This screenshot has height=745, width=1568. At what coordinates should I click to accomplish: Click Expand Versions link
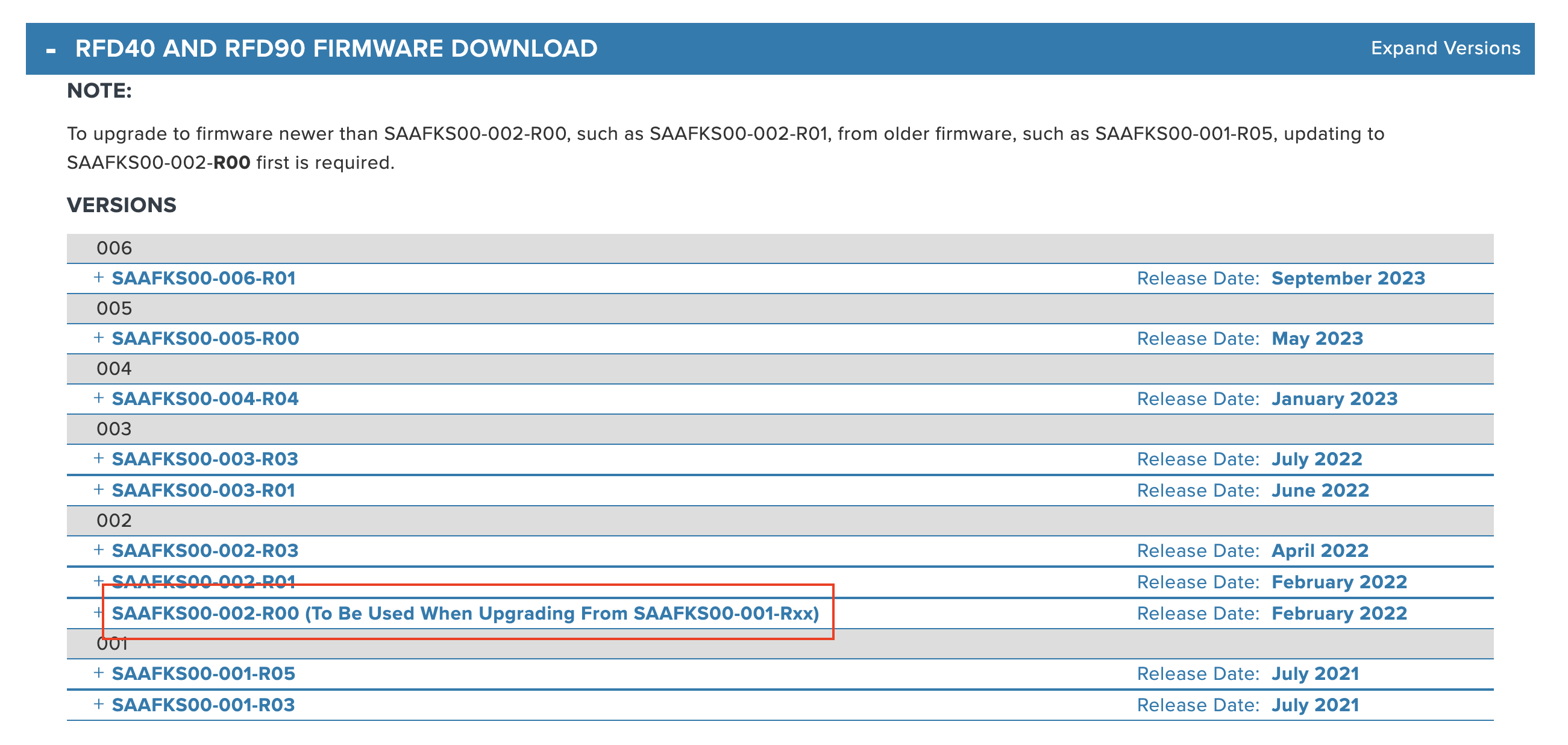(x=1444, y=49)
